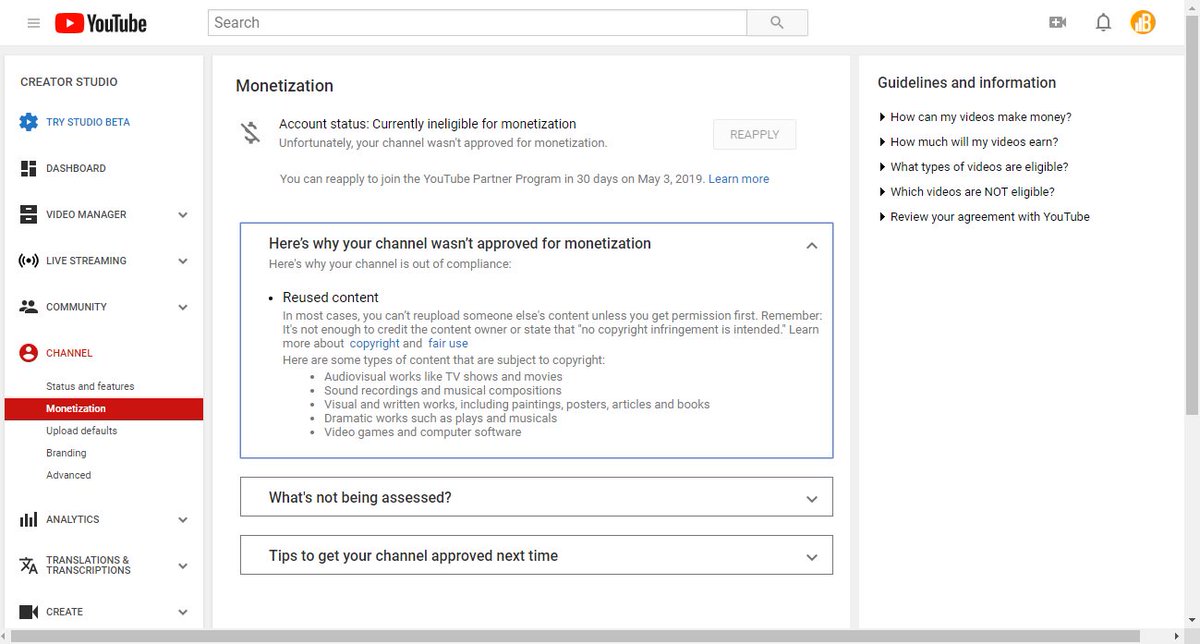1200x644 pixels.
Task: Follow the Learn more link
Action: [x=739, y=179]
